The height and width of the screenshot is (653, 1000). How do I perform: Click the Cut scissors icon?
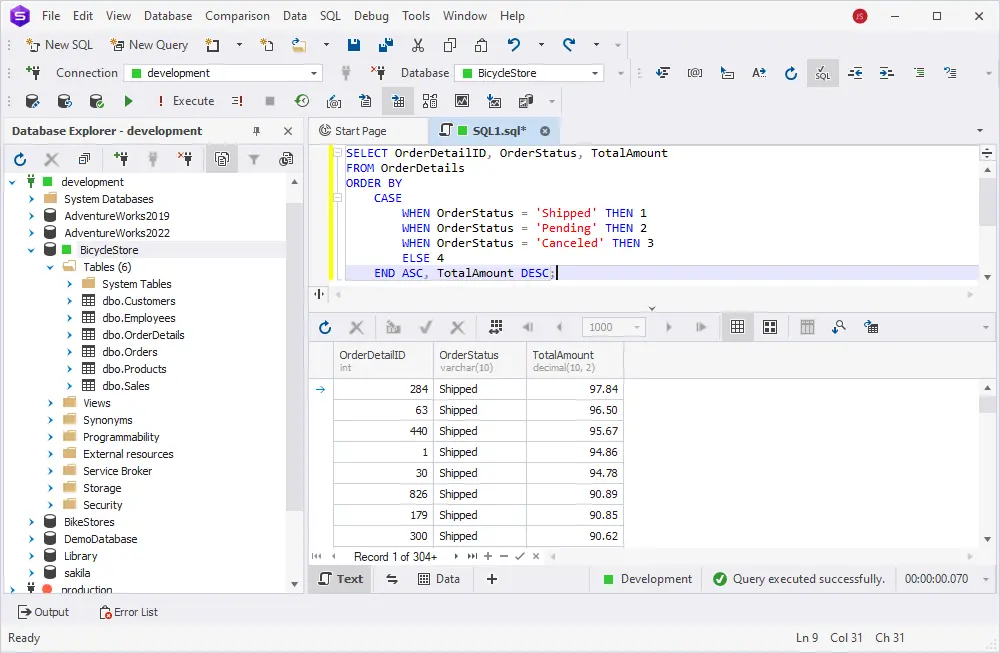[418, 45]
